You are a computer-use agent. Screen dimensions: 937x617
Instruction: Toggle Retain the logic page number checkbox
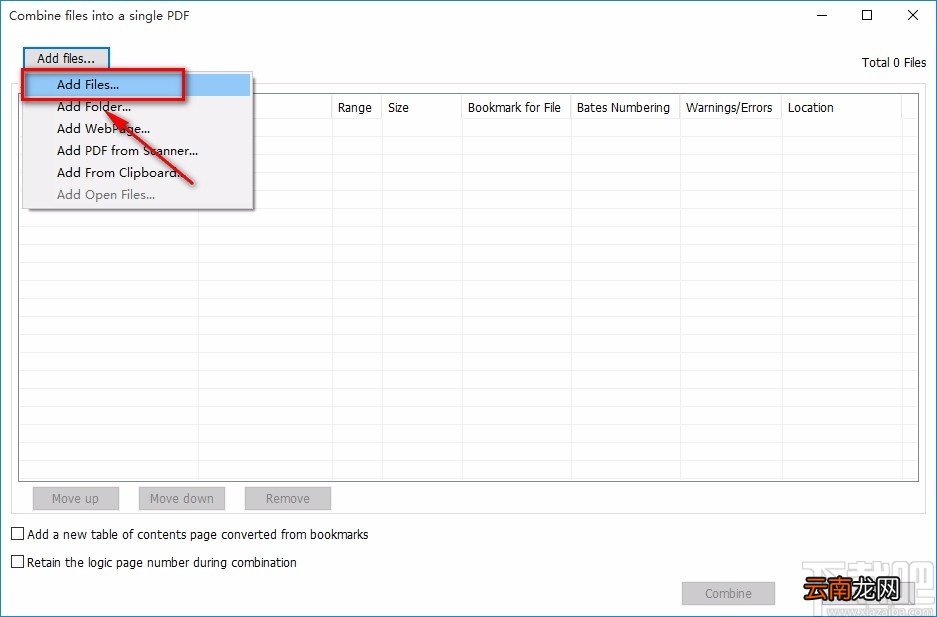[18, 562]
